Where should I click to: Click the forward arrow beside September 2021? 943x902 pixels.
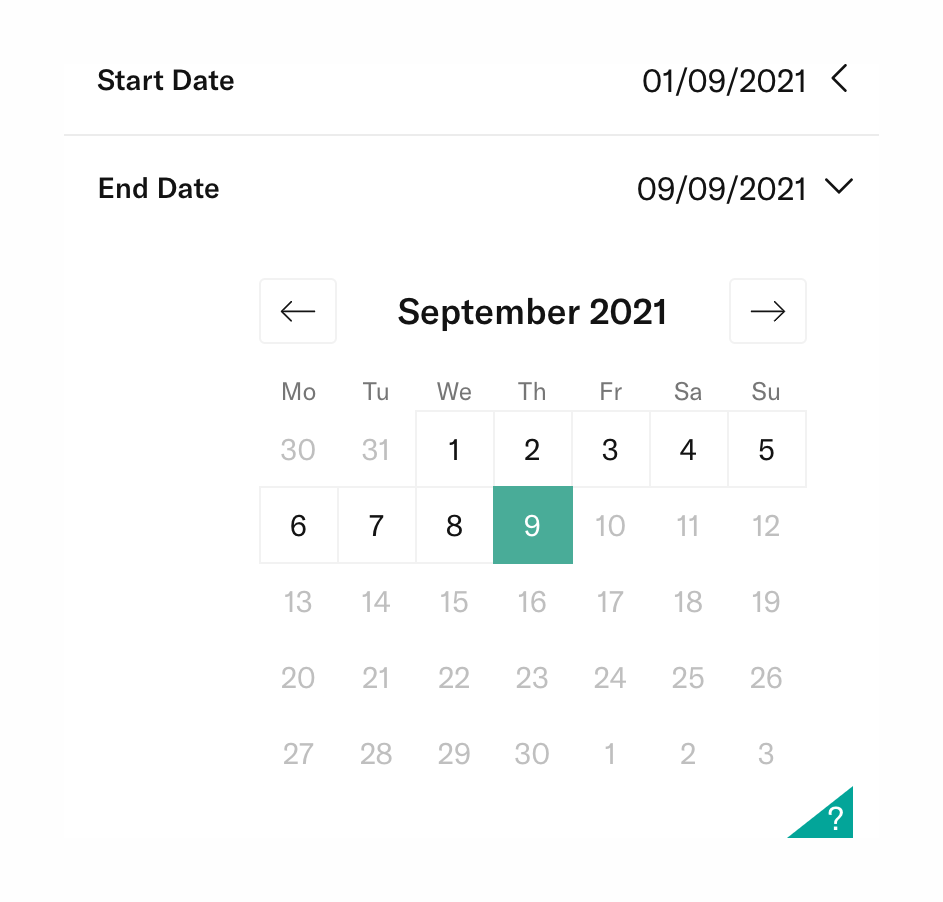(767, 311)
